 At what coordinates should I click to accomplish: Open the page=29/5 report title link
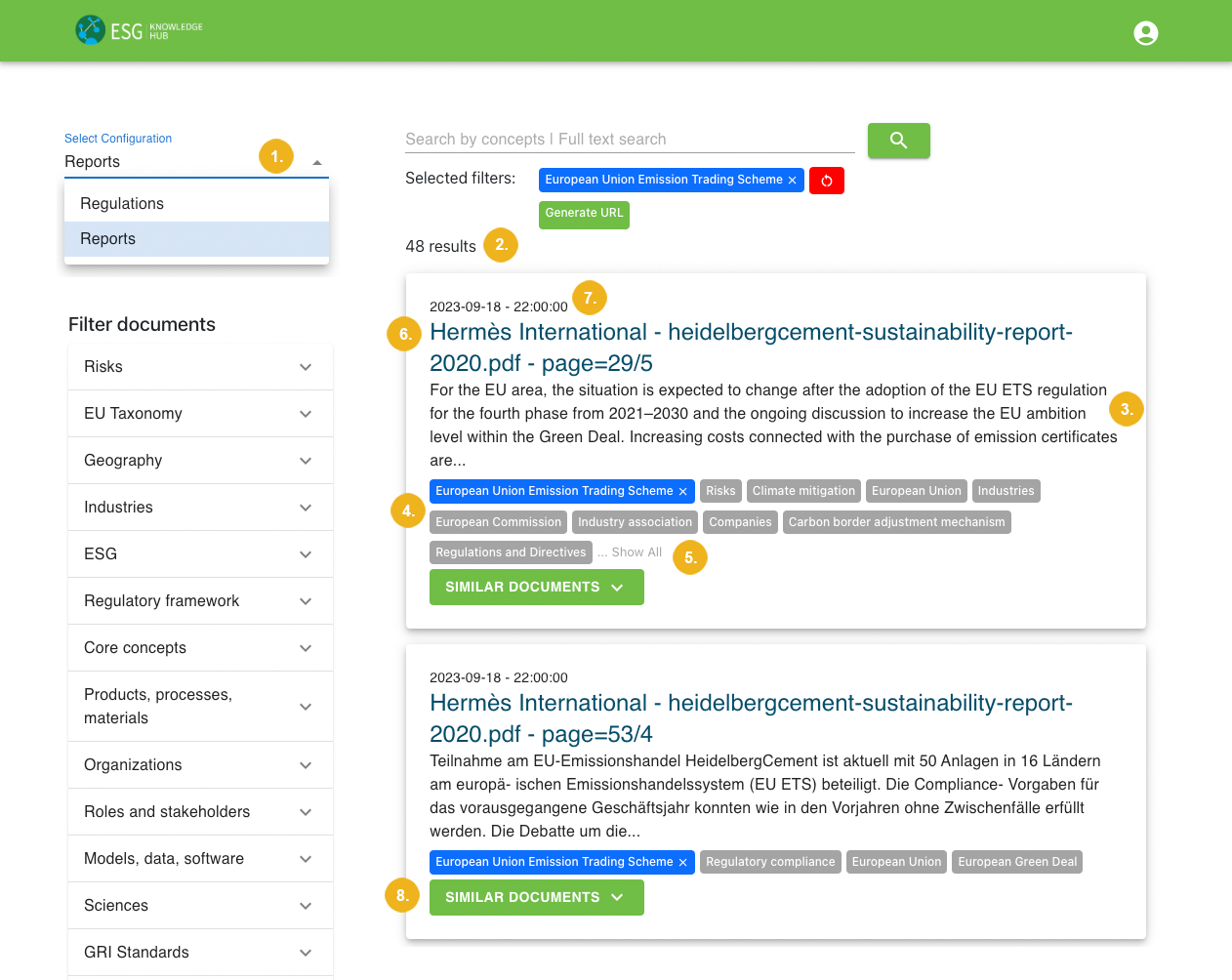(x=750, y=347)
